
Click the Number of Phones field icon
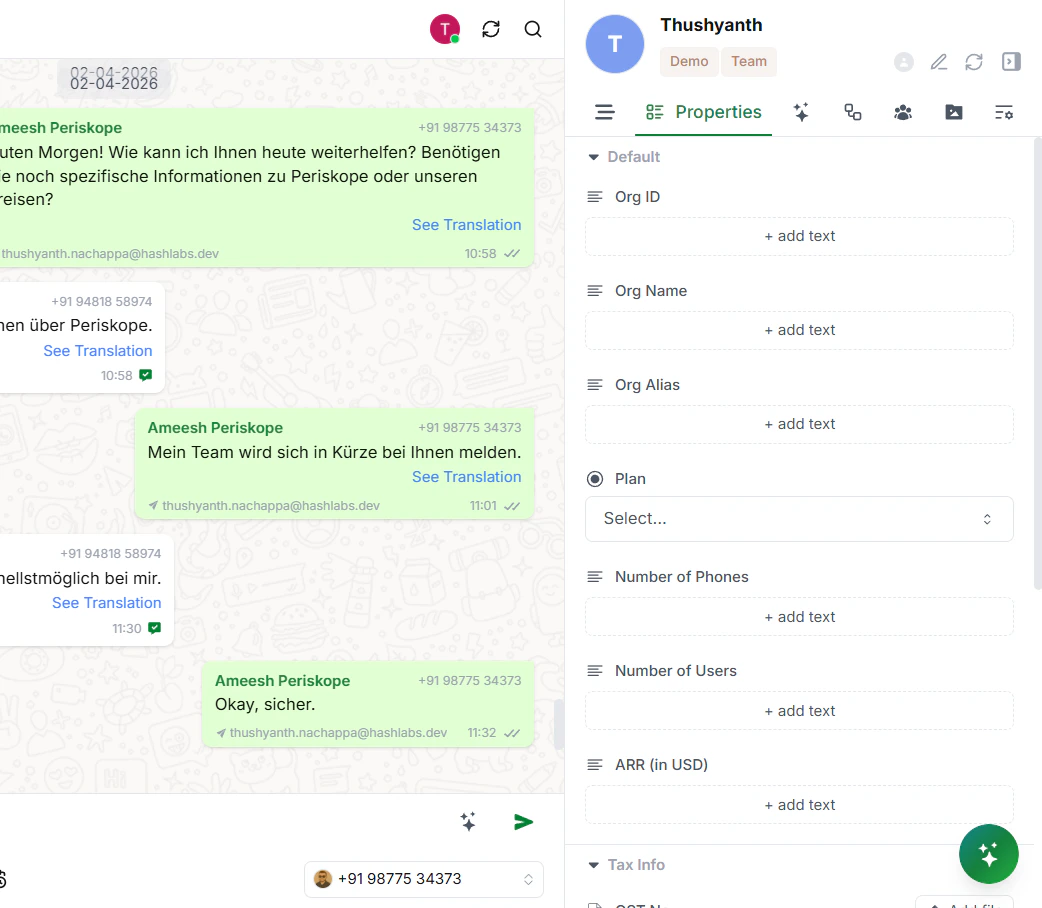click(595, 576)
